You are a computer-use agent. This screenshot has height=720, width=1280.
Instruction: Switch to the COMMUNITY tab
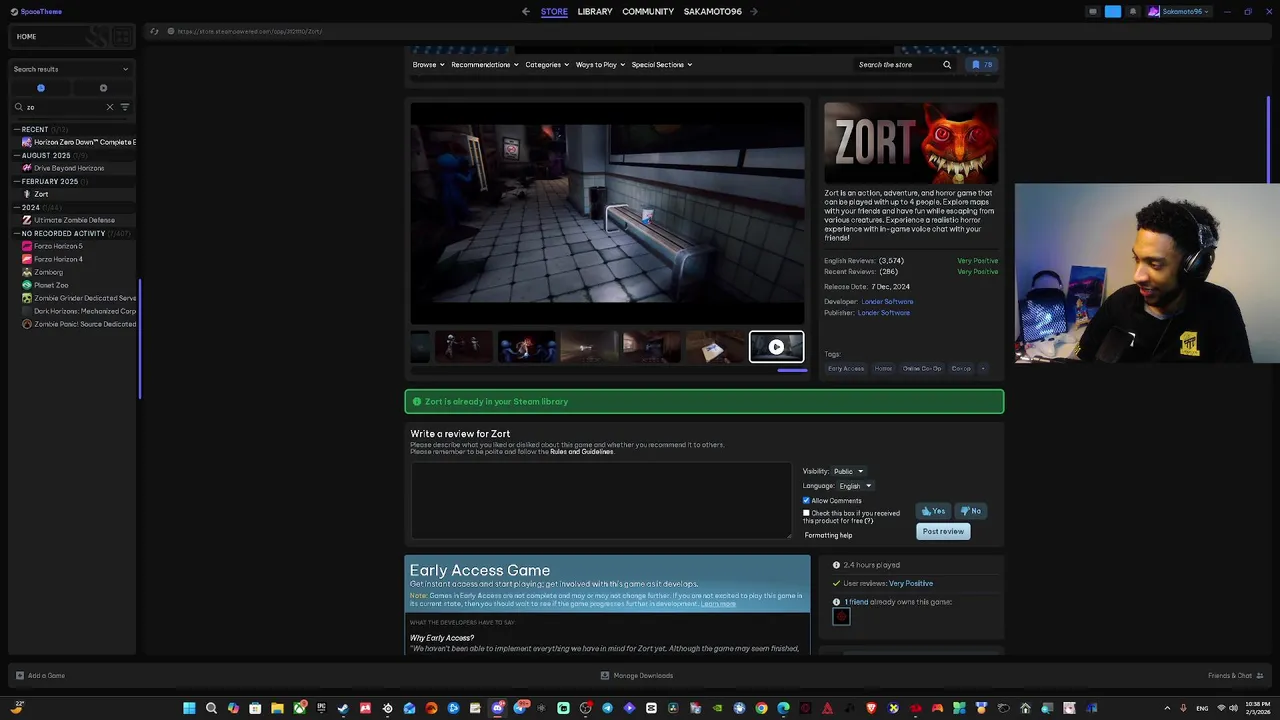(648, 12)
